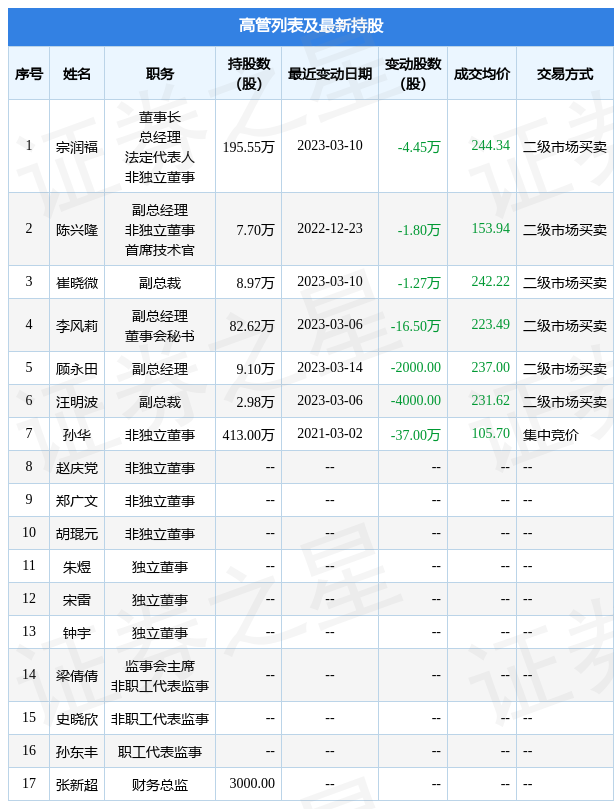Click the average price 105.70
The image size is (614, 809).
click(491, 433)
